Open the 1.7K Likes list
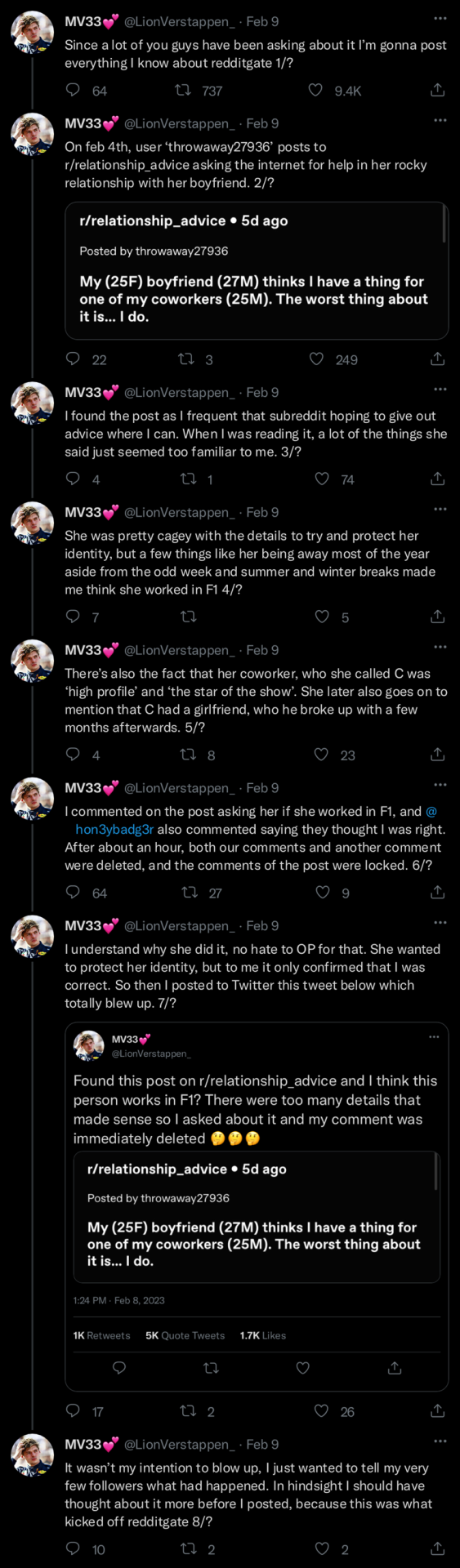This screenshot has height=1568, width=460. click(263, 1335)
